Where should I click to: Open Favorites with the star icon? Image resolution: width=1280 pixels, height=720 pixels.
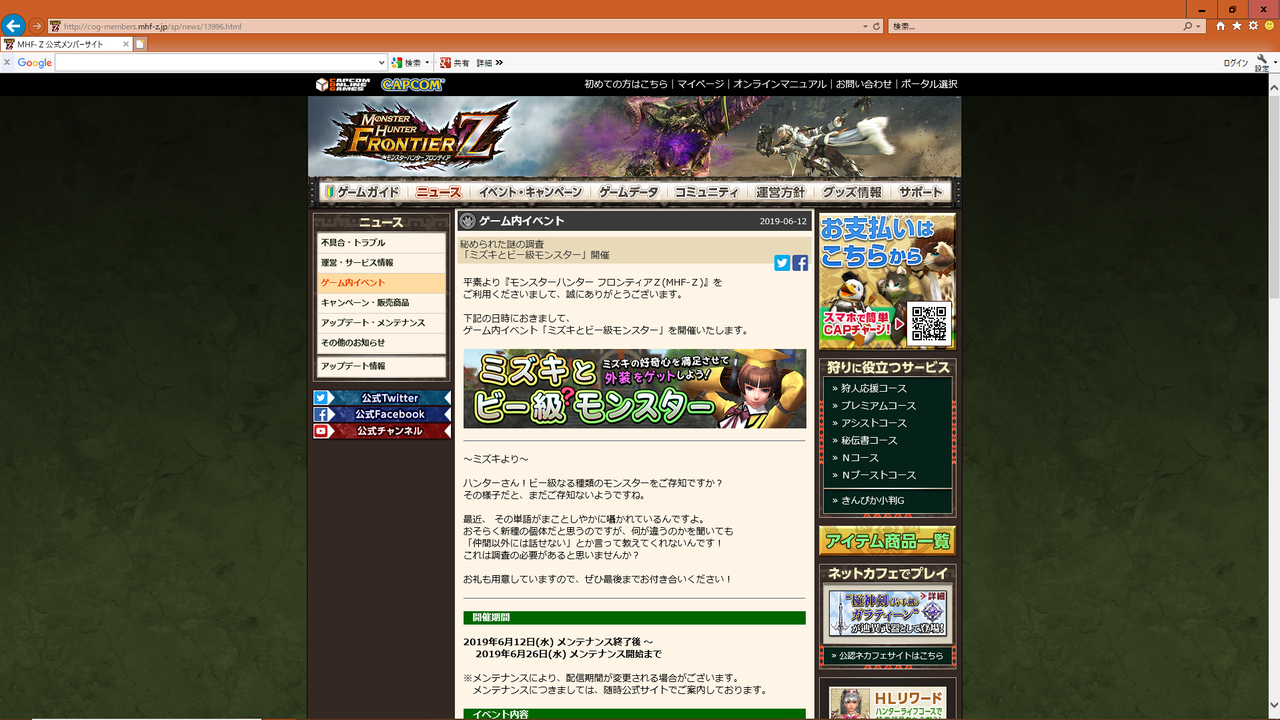point(1237,26)
